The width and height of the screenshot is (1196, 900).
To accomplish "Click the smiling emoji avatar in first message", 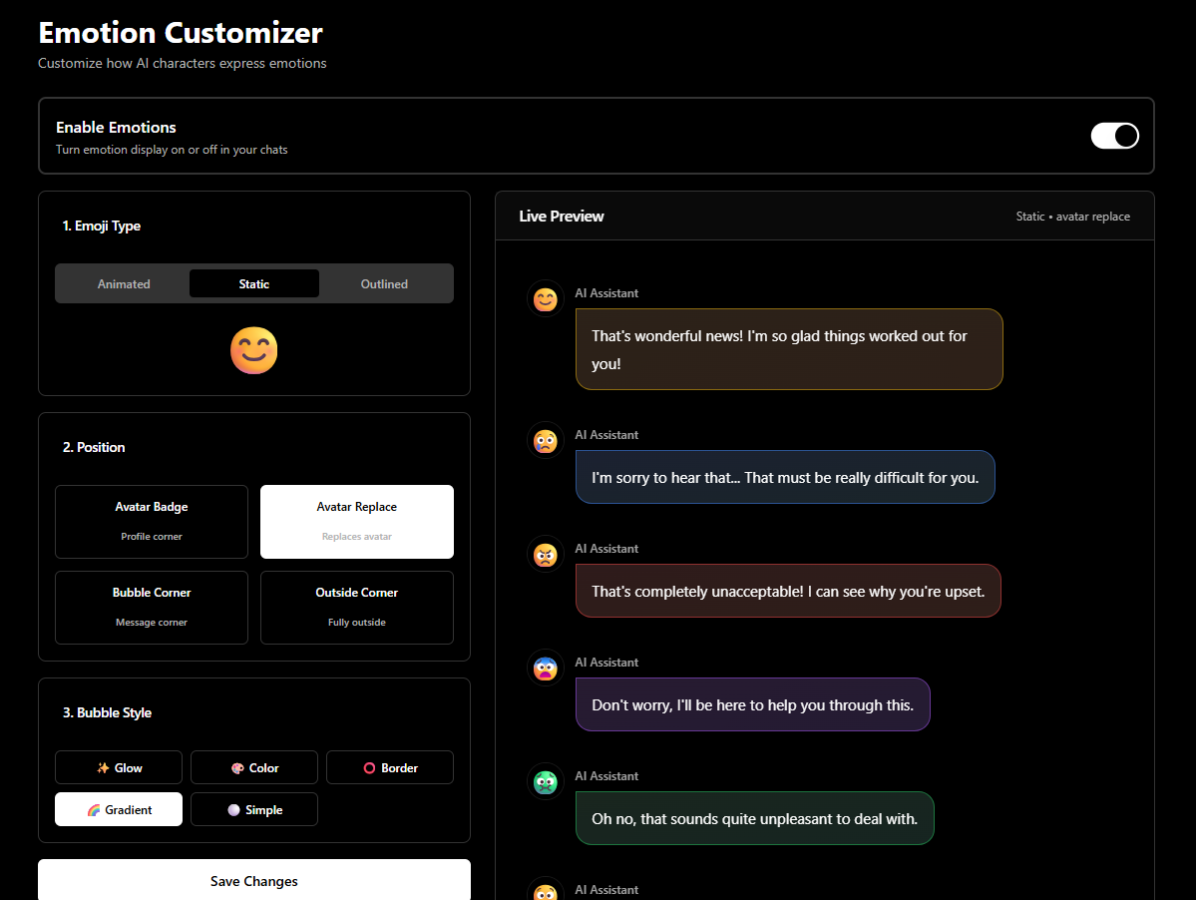I will click(x=545, y=299).
